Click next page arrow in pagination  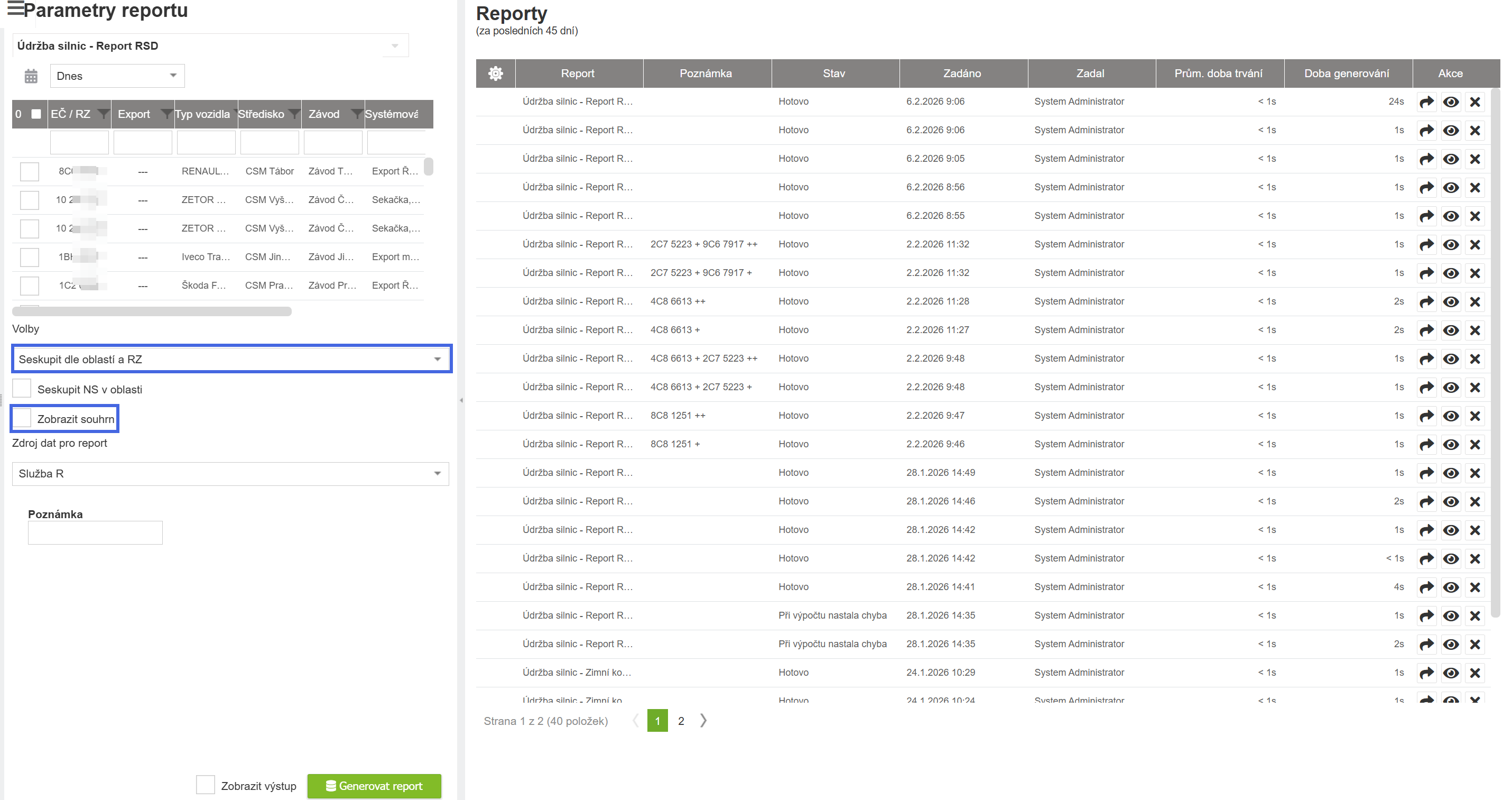coord(703,721)
